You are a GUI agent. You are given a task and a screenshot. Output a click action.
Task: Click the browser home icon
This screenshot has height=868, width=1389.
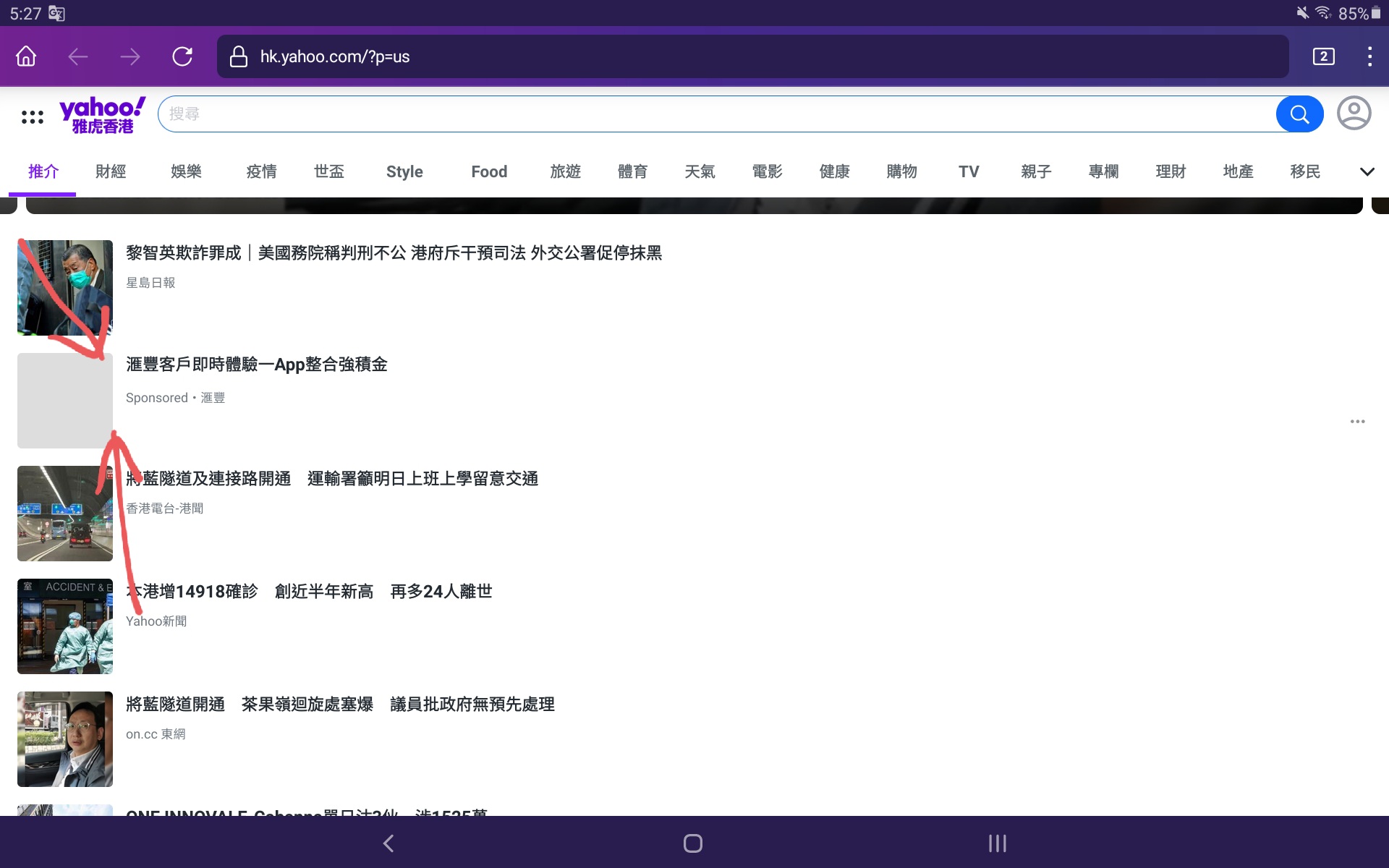point(25,56)
